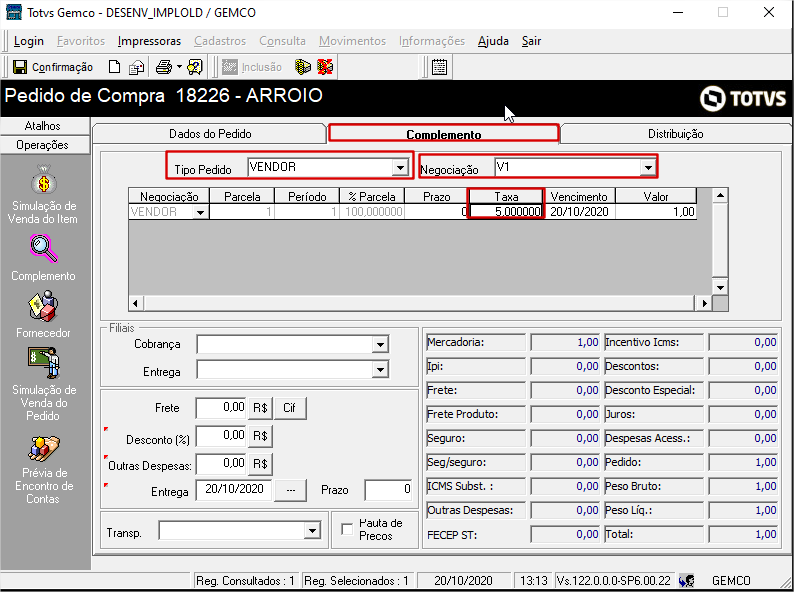Click the Cif freight button

[x=290, y=408]
